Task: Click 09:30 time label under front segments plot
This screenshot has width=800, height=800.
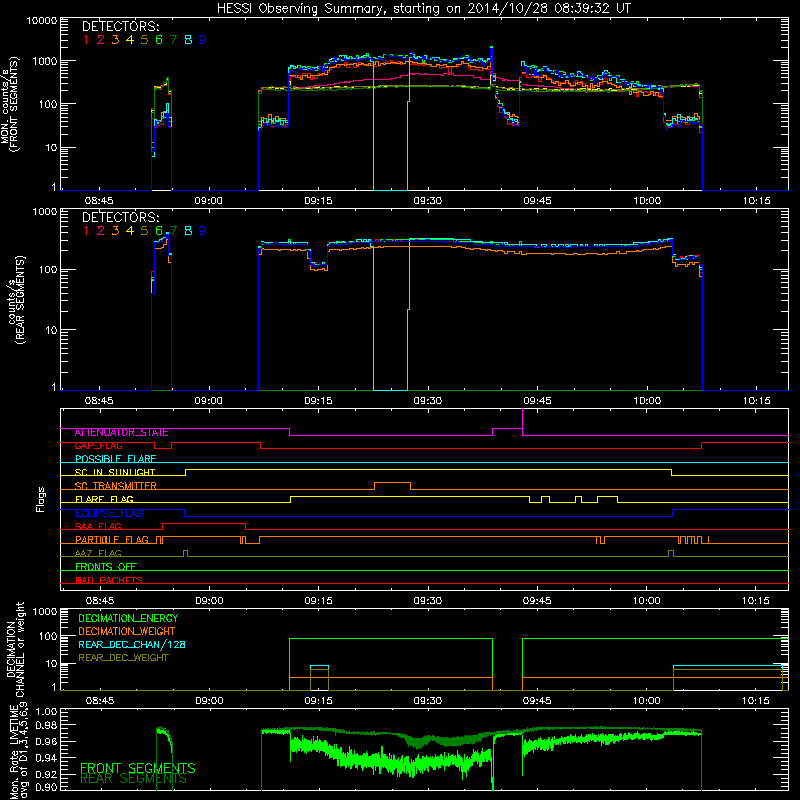Action: click(x=428, y=201)
